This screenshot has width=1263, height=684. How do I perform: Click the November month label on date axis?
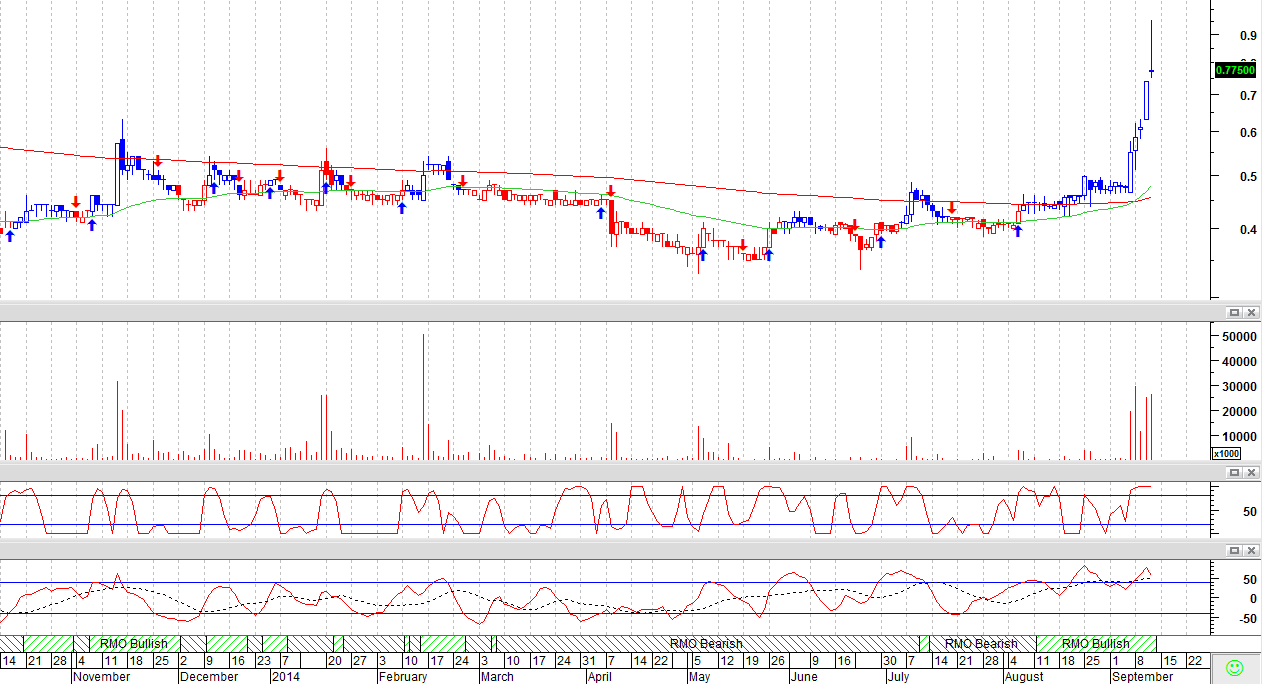pos(102,676)
